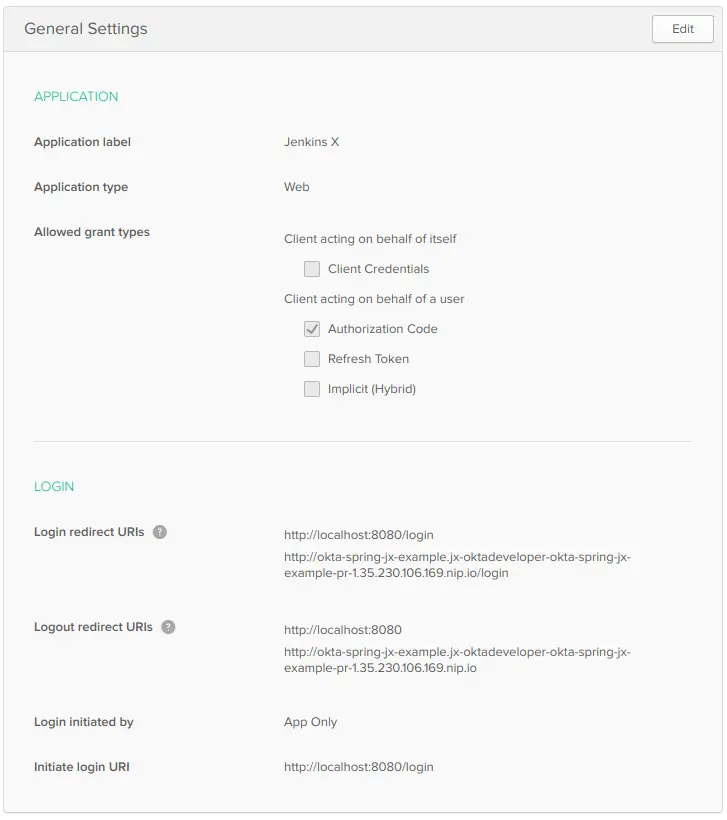Click the Allowed grant types label
The height and width of the screenshot is (820, 727).
point(92,231)
